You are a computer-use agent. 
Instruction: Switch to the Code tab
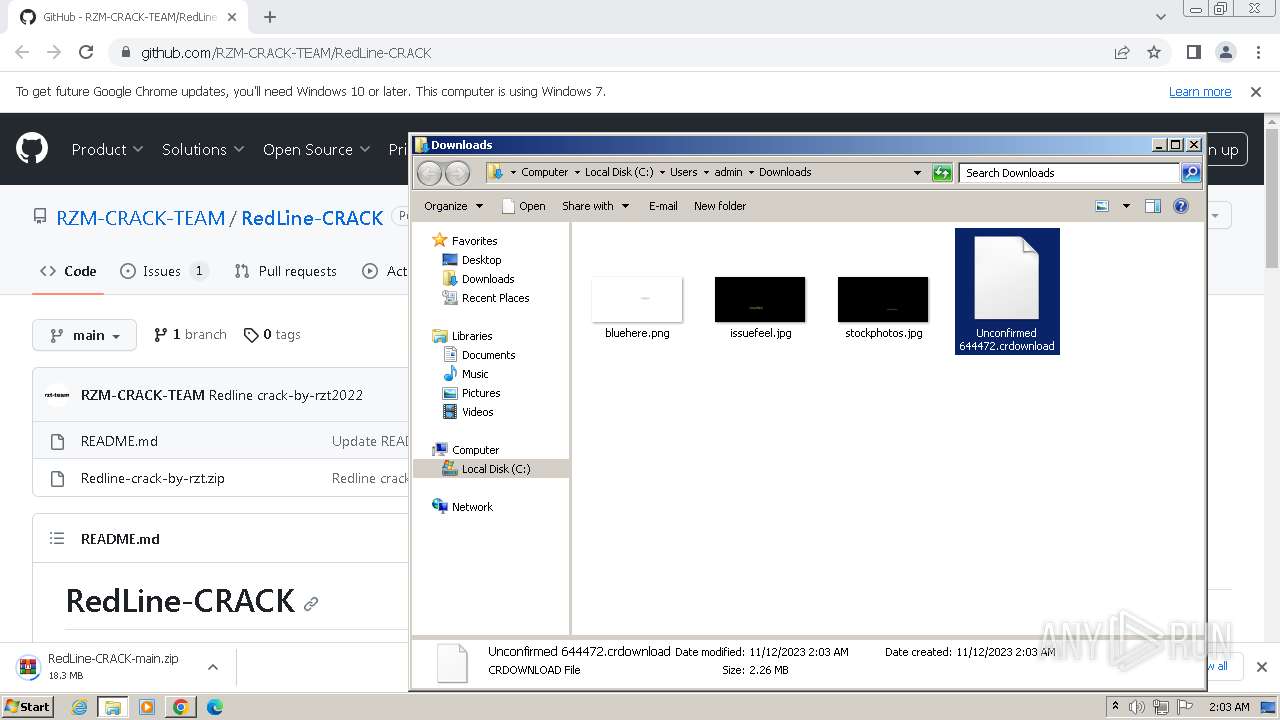pyautogui.click(x=68, y=271)
